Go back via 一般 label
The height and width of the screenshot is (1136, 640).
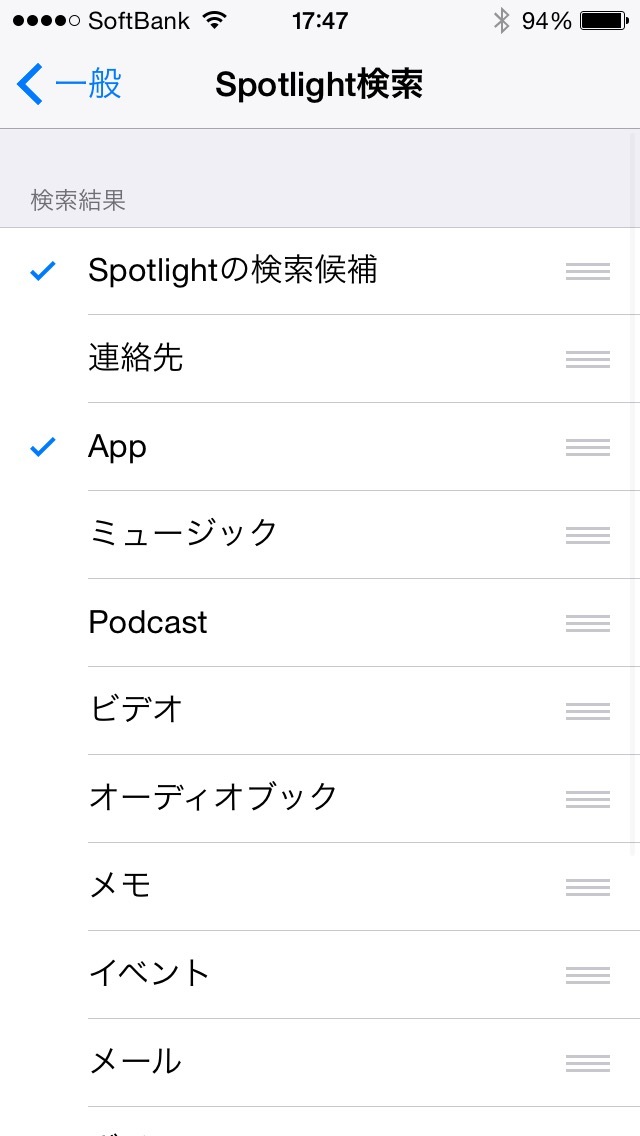coord(88,85)
